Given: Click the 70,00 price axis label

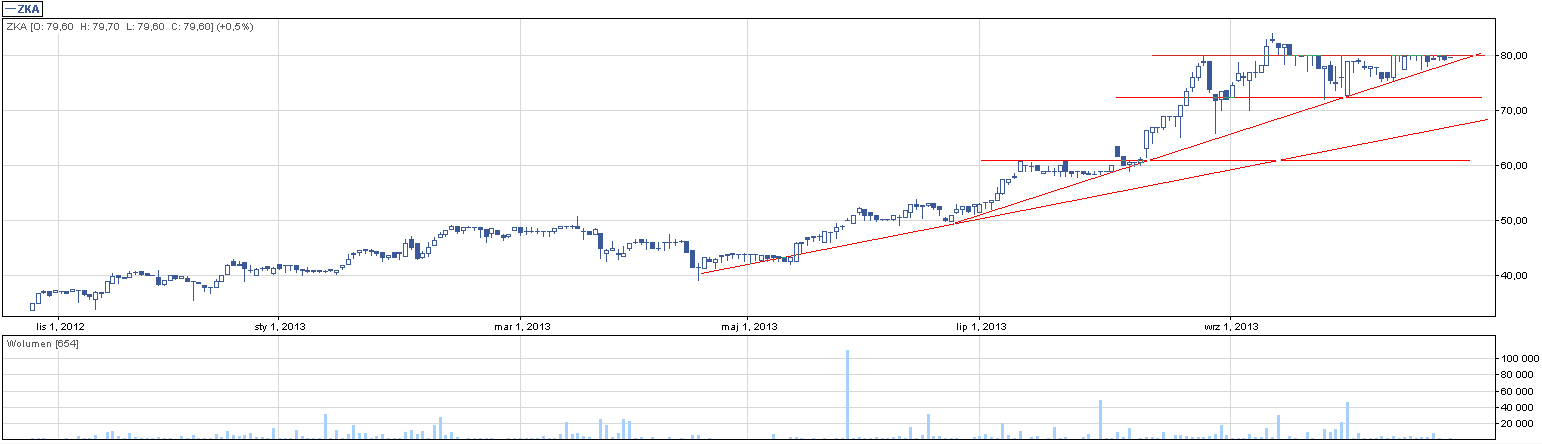Looking at the screenshot, I should pyautogui.click(x=1515, y=111).
